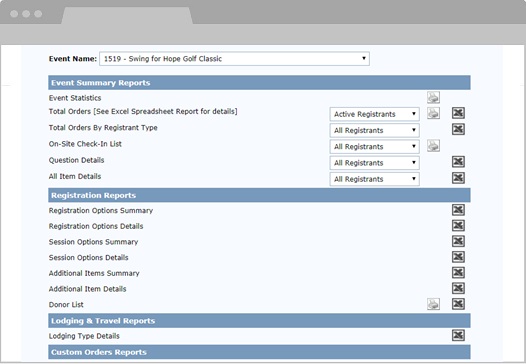Click the Lodging Type Details label
Image resolution: width=526 pixels, height=364 pixels.
pos(84,336)
